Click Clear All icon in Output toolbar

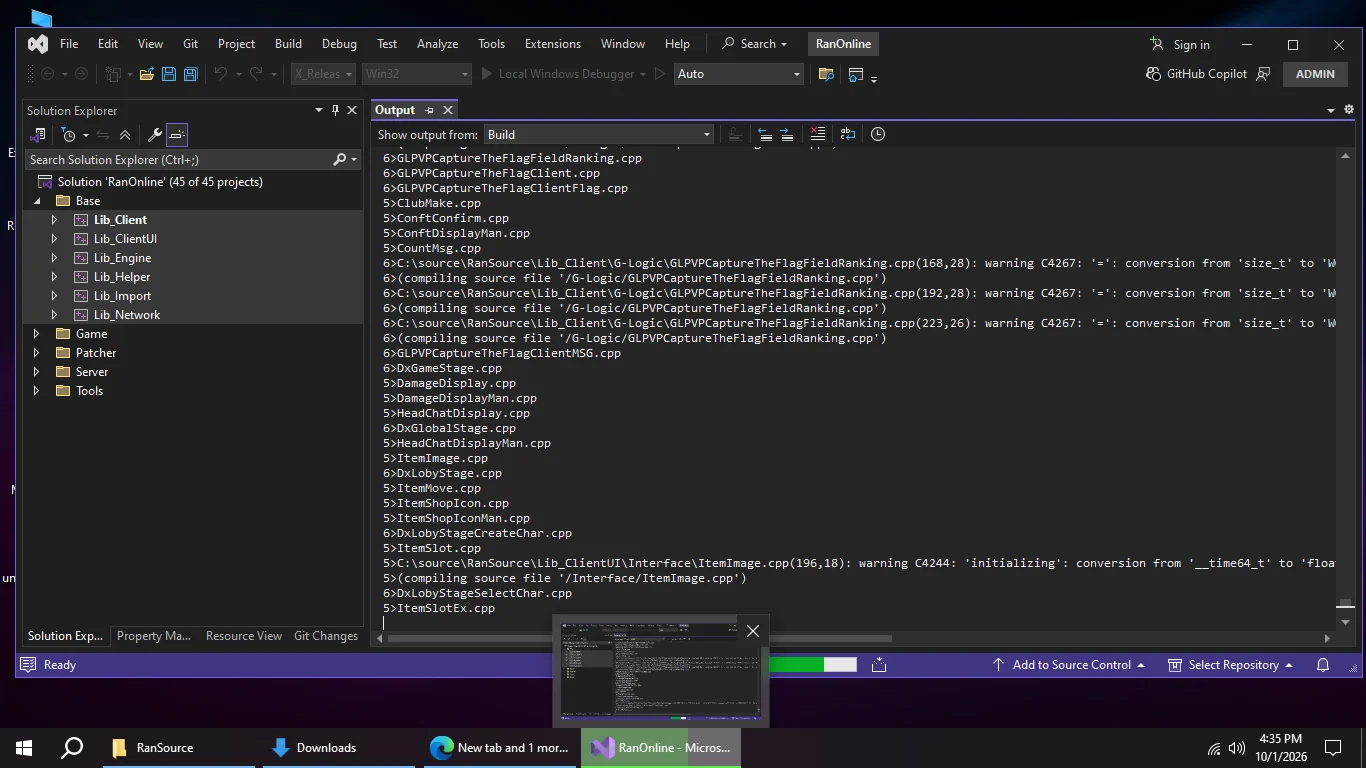817,134
